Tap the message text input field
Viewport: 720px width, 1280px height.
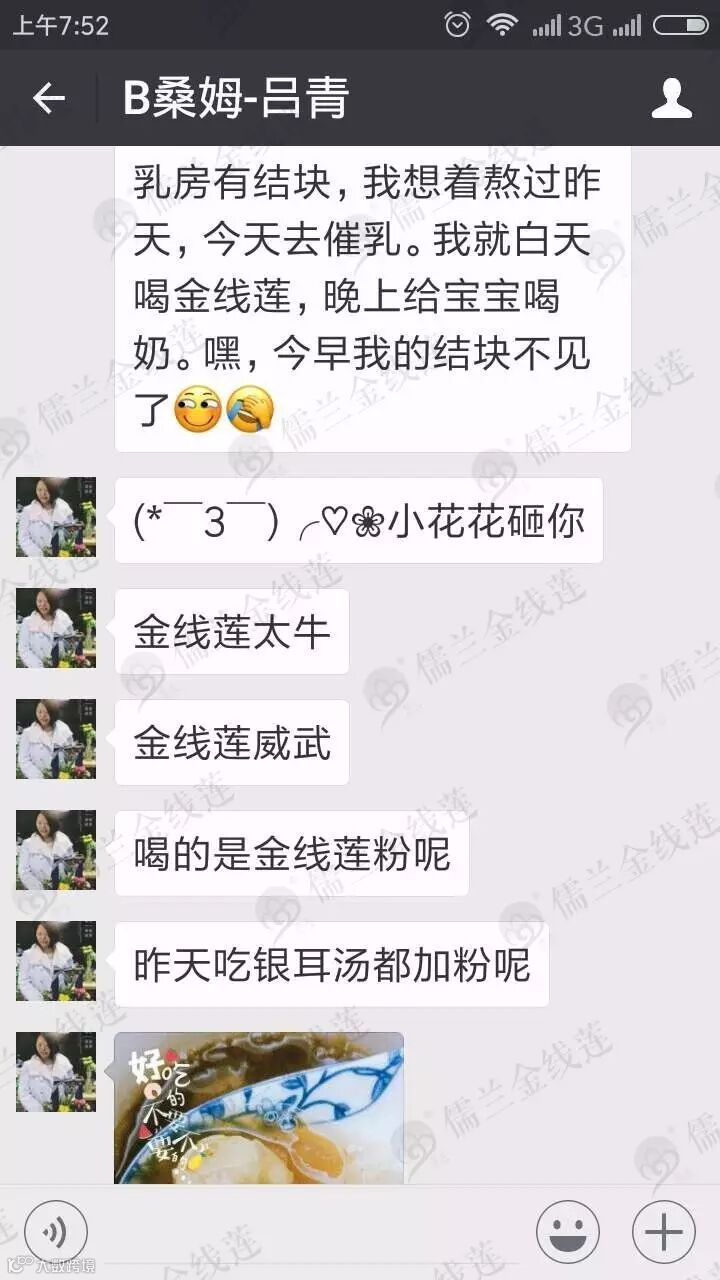click(x=312, y=1231)
